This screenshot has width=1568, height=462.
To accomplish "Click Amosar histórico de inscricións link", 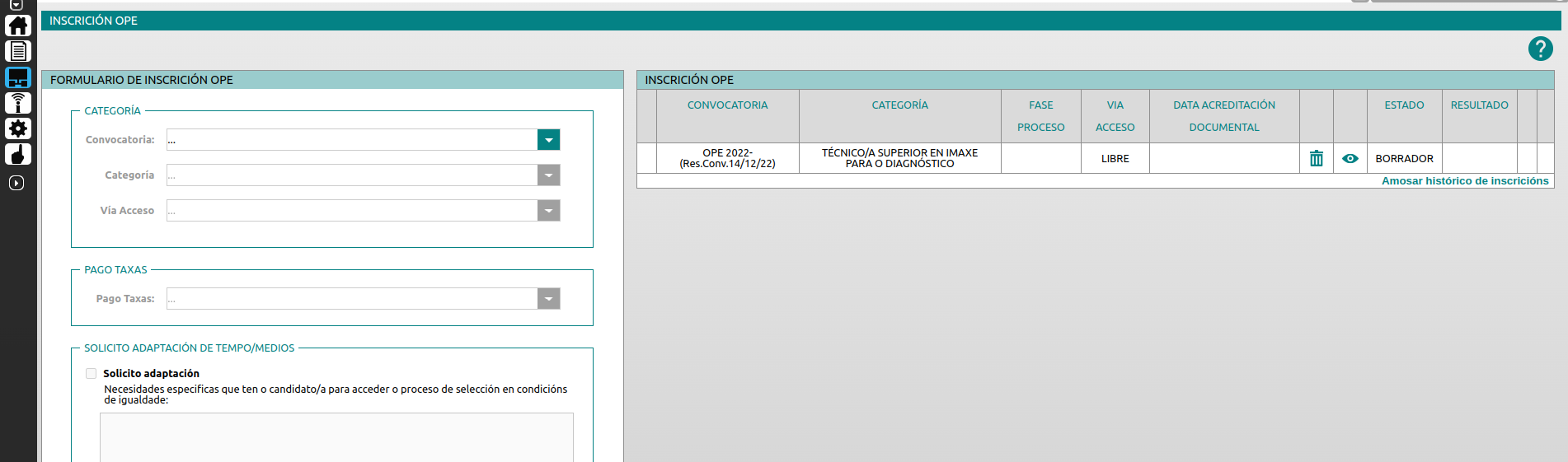I will click(1464, 181).
